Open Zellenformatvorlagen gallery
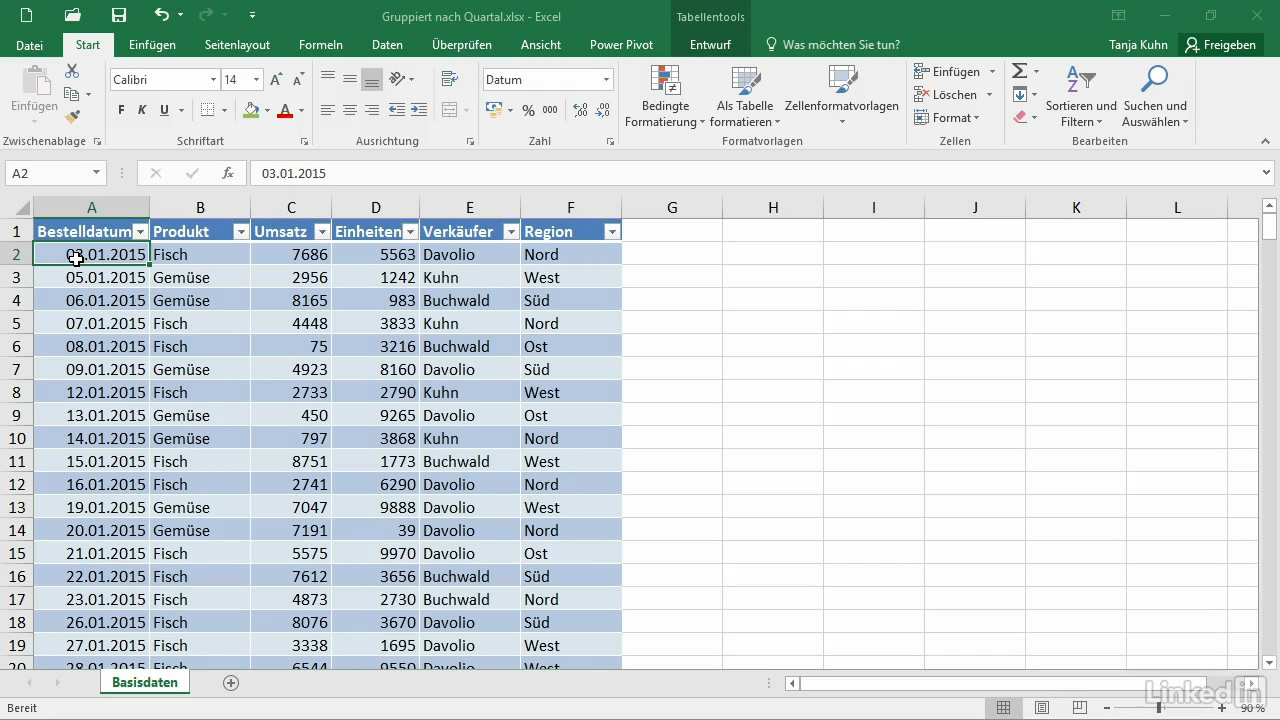1280x720 pixels. point(842,97)
